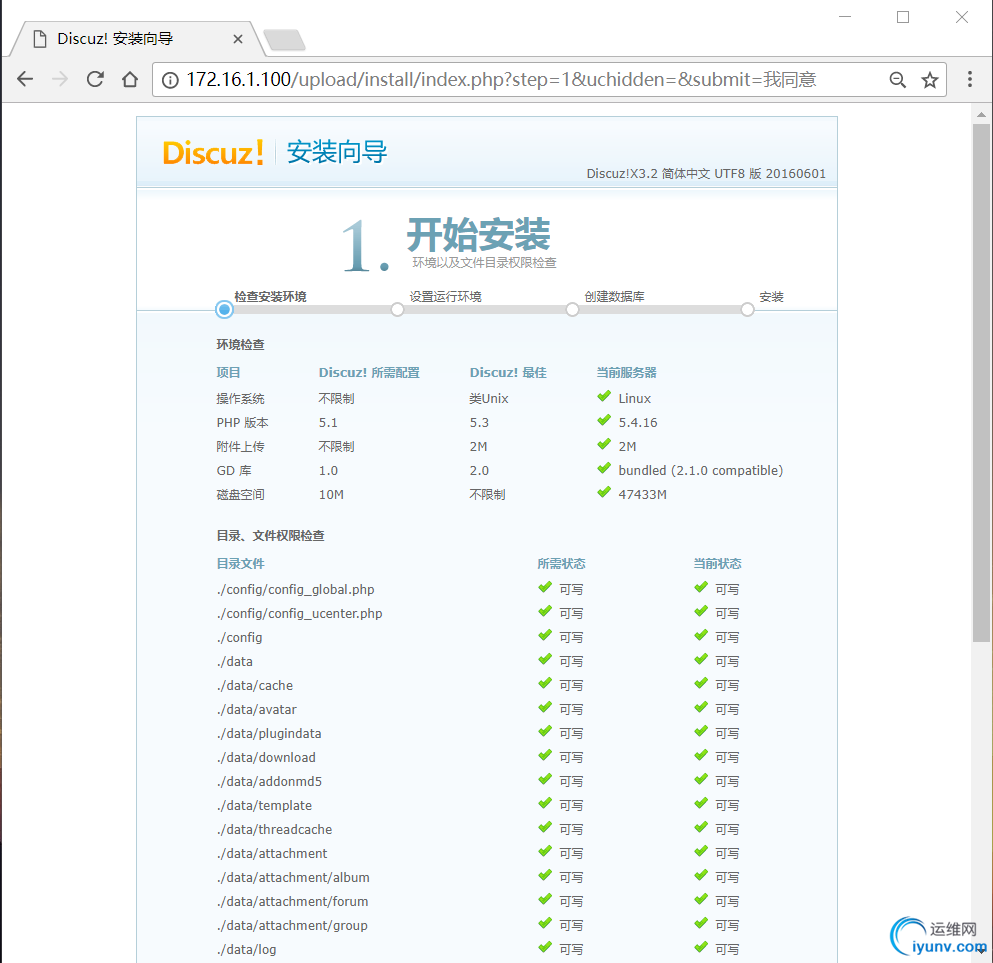
Task: Select the ./config/config_global.php row text
Action: point(295,589)
